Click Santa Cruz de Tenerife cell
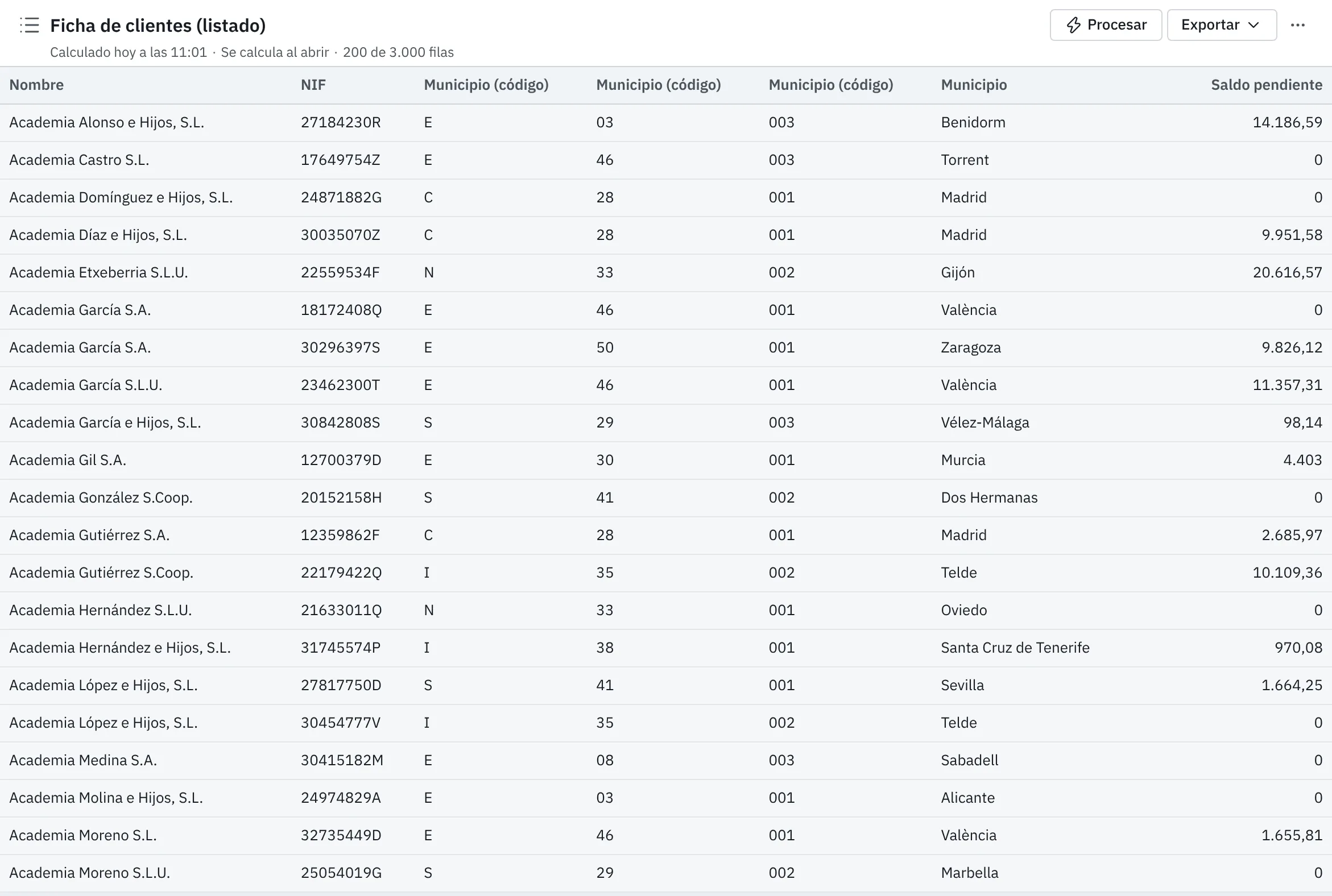Screen dimensions: 1332x896 point(1015,648)
